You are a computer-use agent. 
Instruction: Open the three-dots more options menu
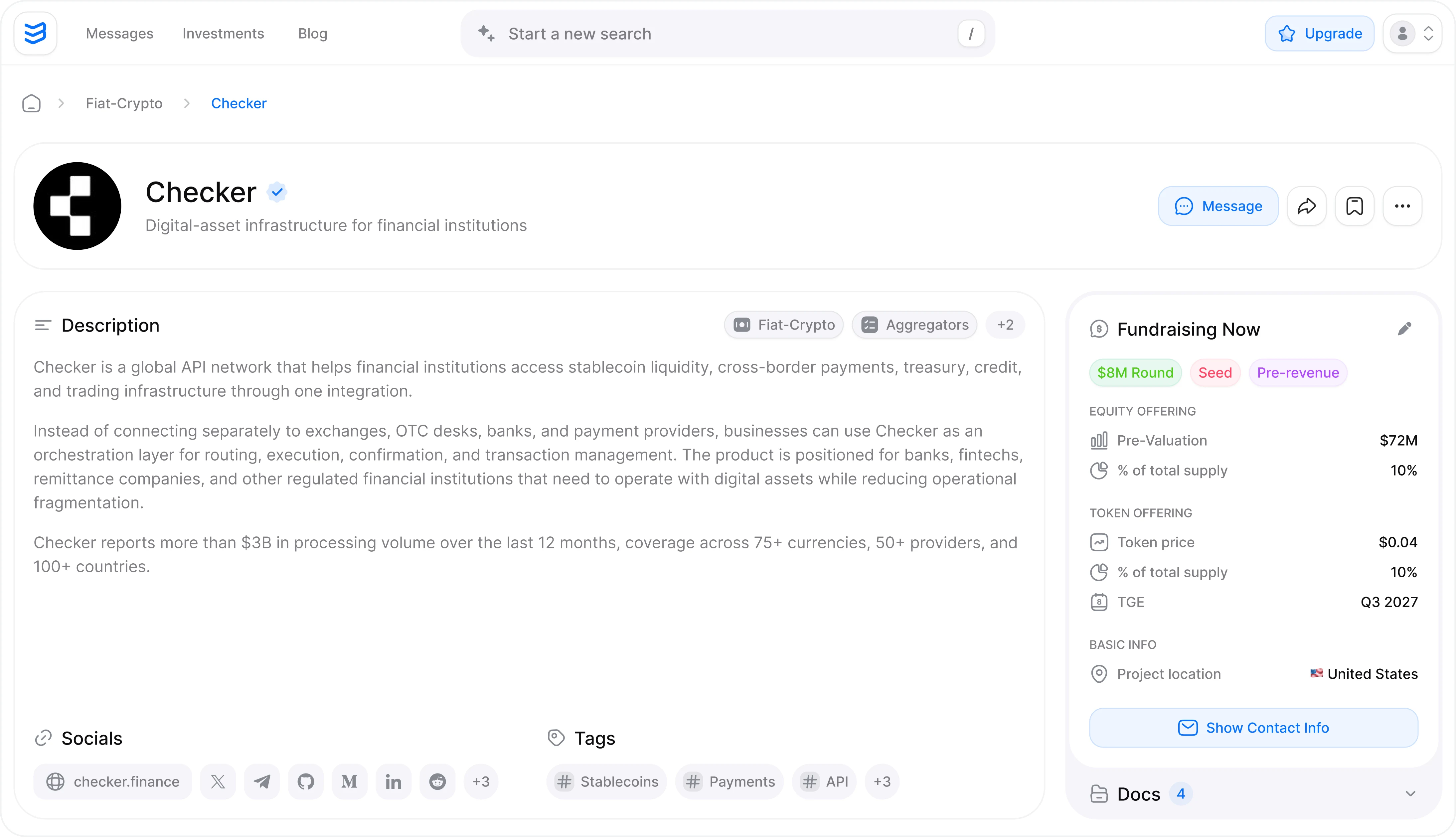pos(1402,206)
